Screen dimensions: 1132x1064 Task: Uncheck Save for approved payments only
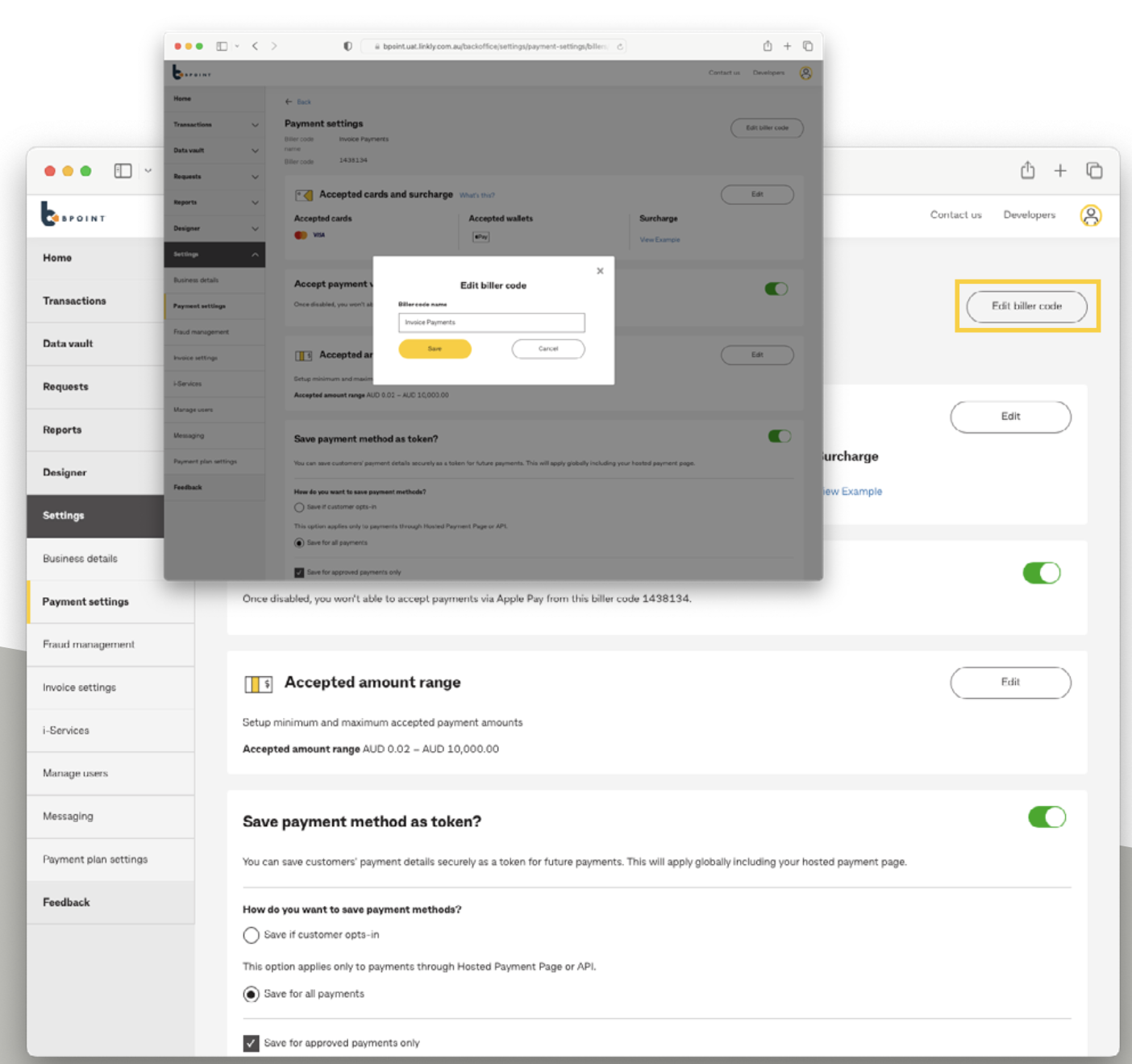(x=251, y=1042)
